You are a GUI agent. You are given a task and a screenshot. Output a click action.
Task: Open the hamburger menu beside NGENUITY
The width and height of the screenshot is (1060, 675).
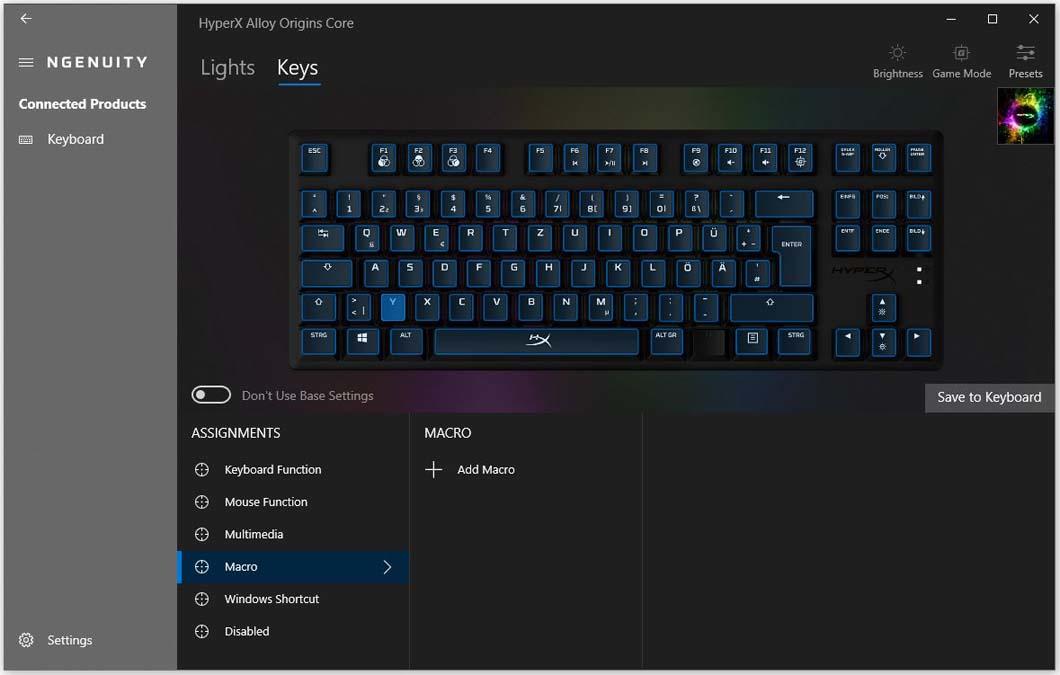pyautogui.click(x=26, y=62)
